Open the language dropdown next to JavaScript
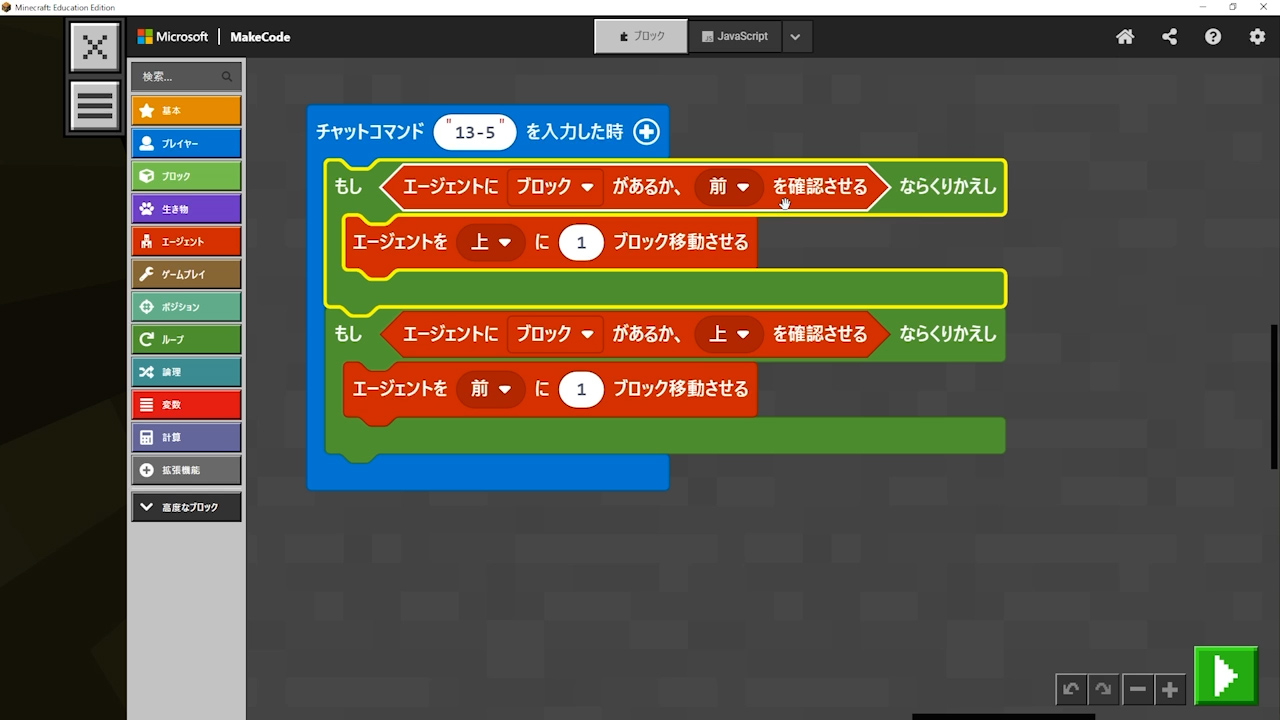Image resolution: width=1280 pixels, height=720 pixels. pyautogui.click(x=795, y=37)
